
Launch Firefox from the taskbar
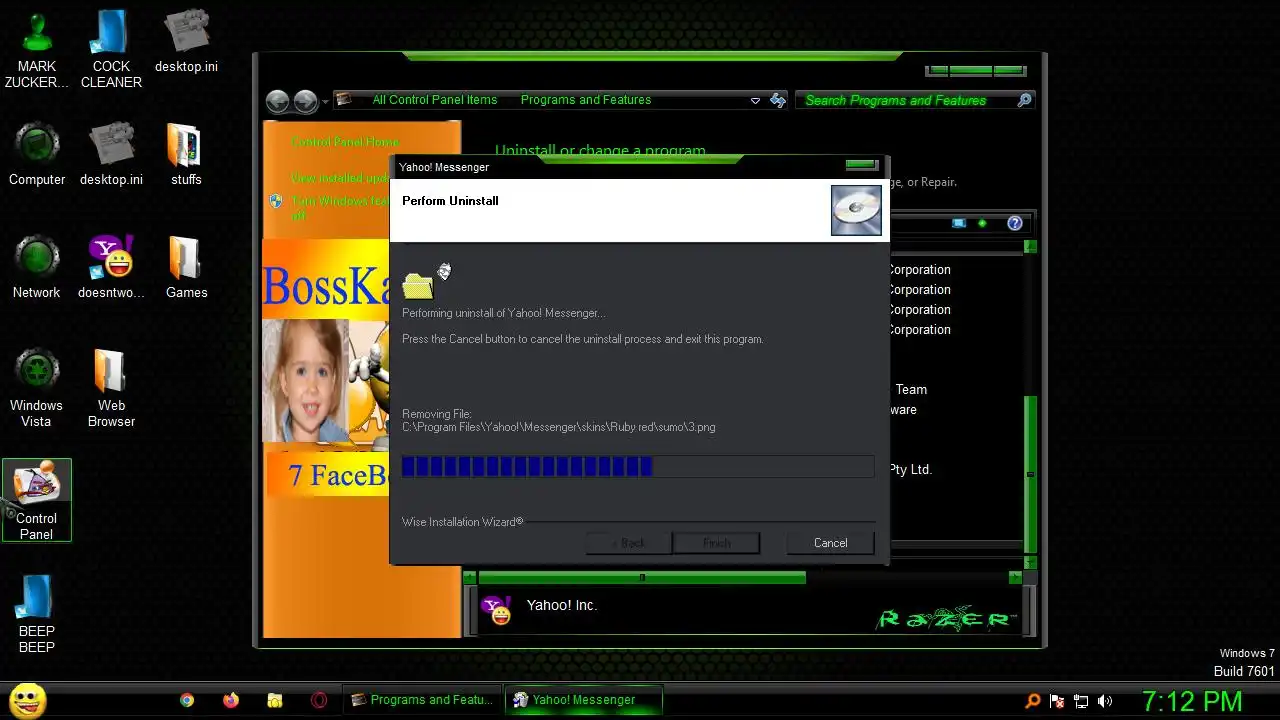231,700
